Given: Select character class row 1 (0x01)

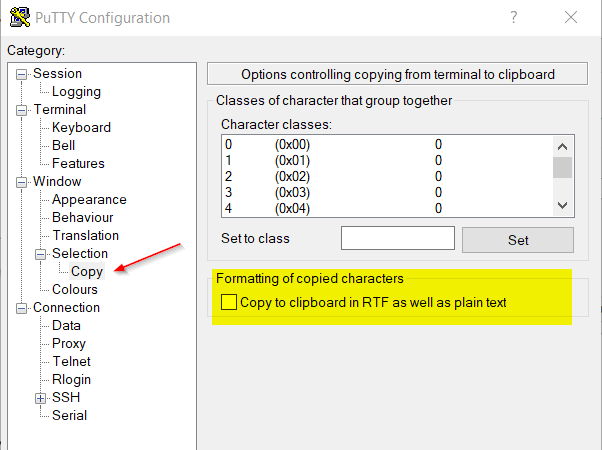Looking at the screenshot, I should click(x=387, y=160).
